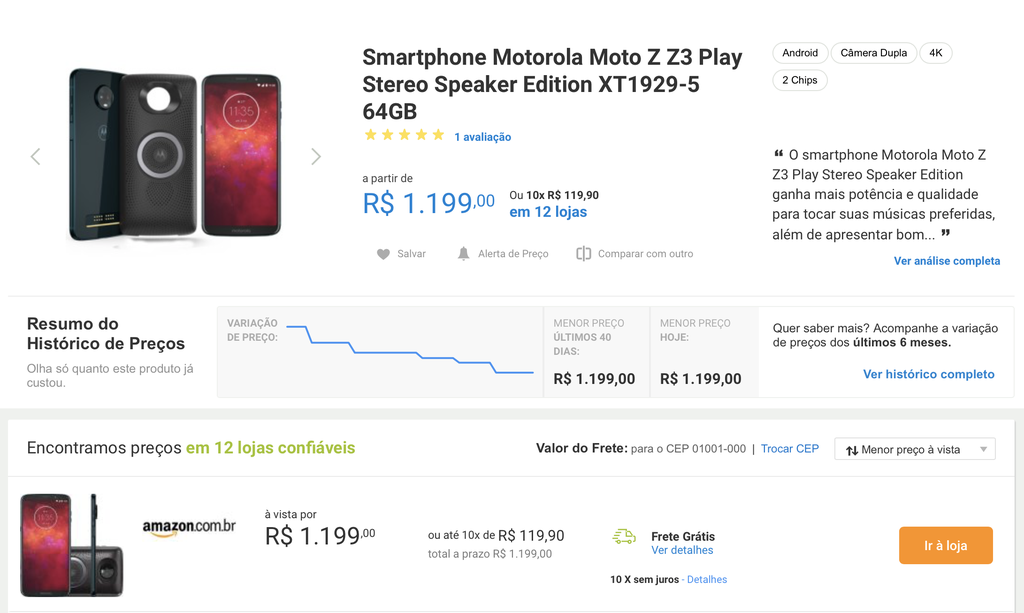
Task: Click the amazon.com.br store logo
Action: pos(189,527)
